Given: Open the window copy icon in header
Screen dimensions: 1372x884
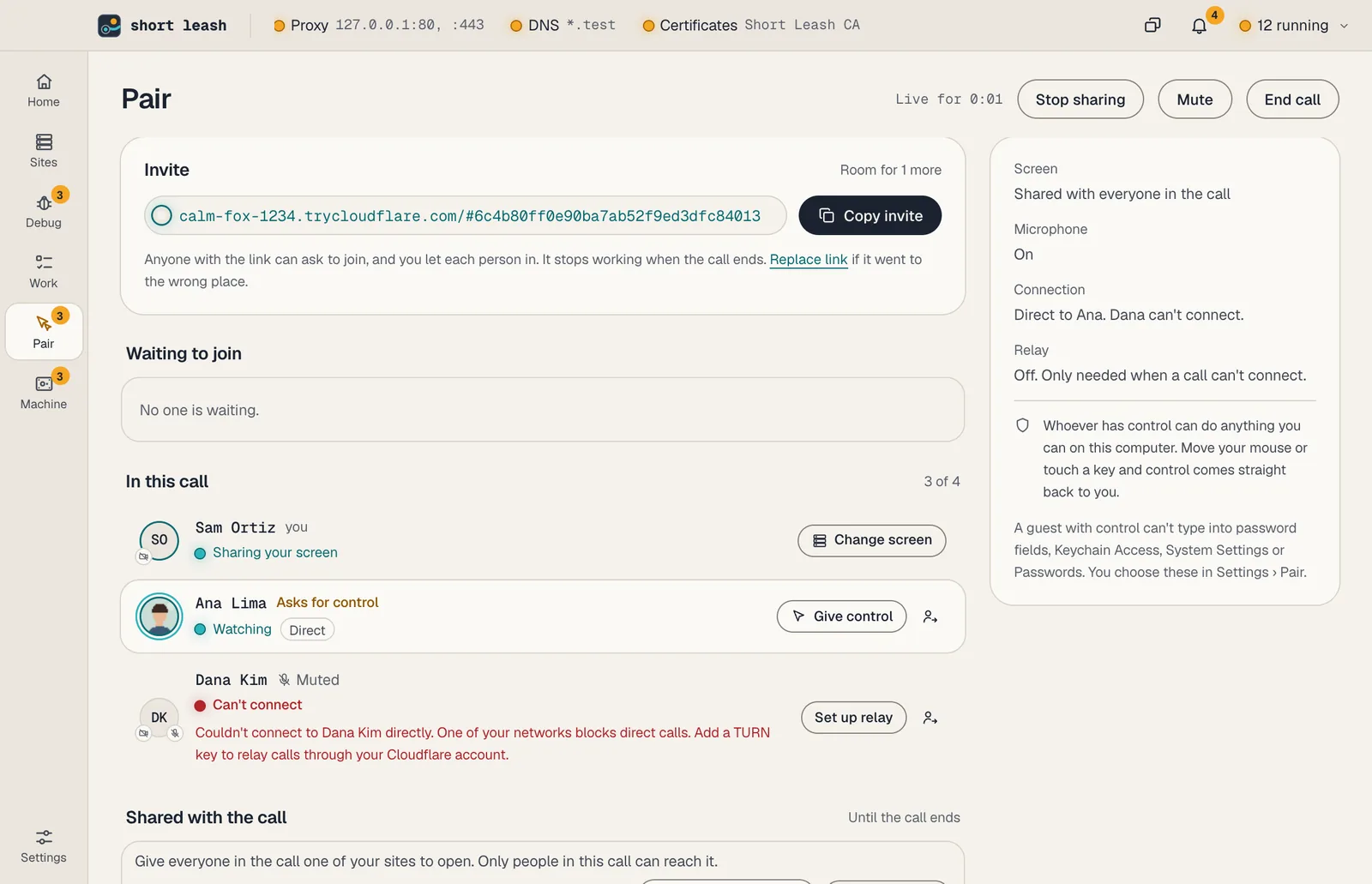Looking at the screenshot, I should click(1152, 26).
